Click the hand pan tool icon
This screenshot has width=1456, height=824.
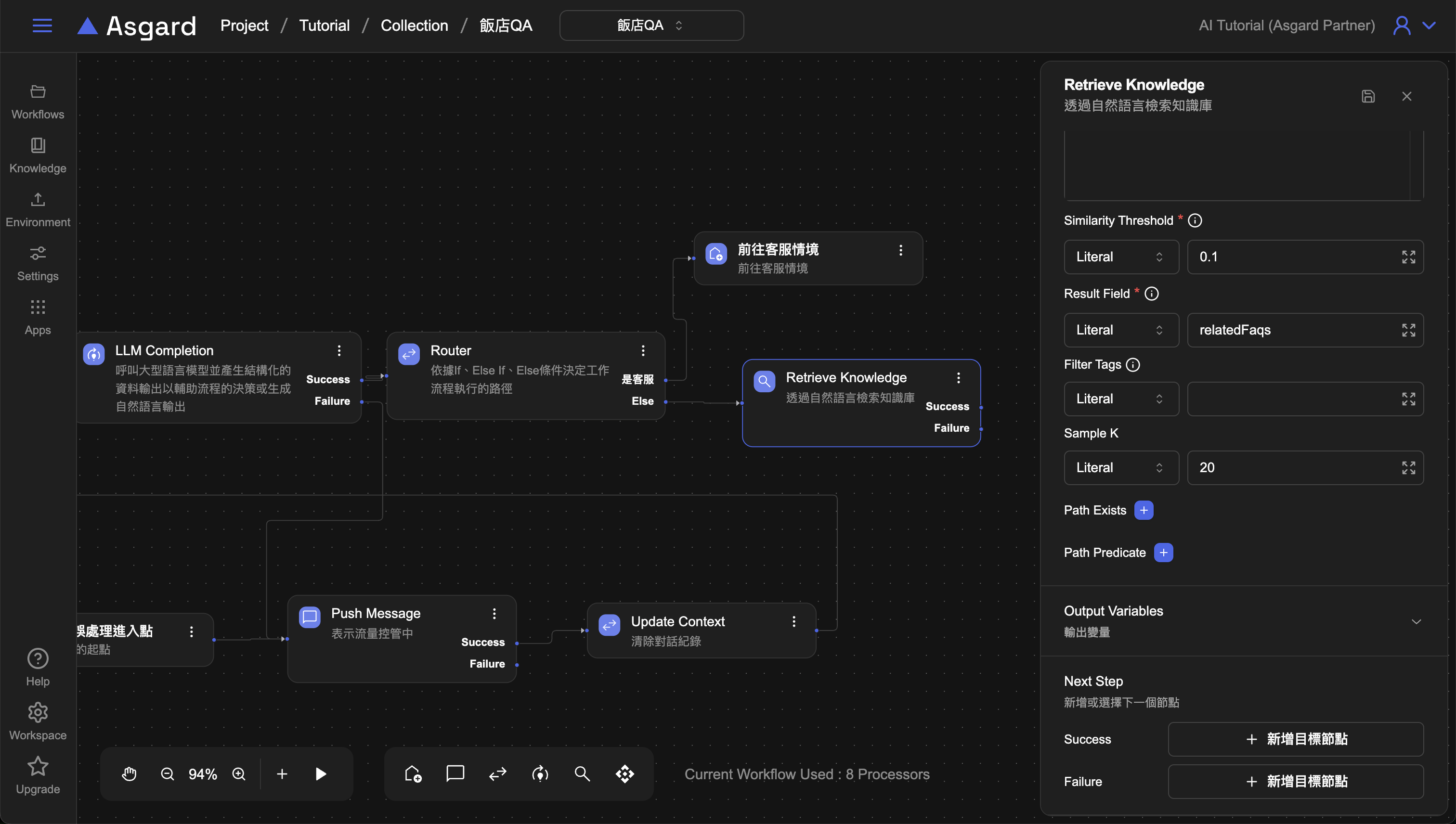click(129, 773)
